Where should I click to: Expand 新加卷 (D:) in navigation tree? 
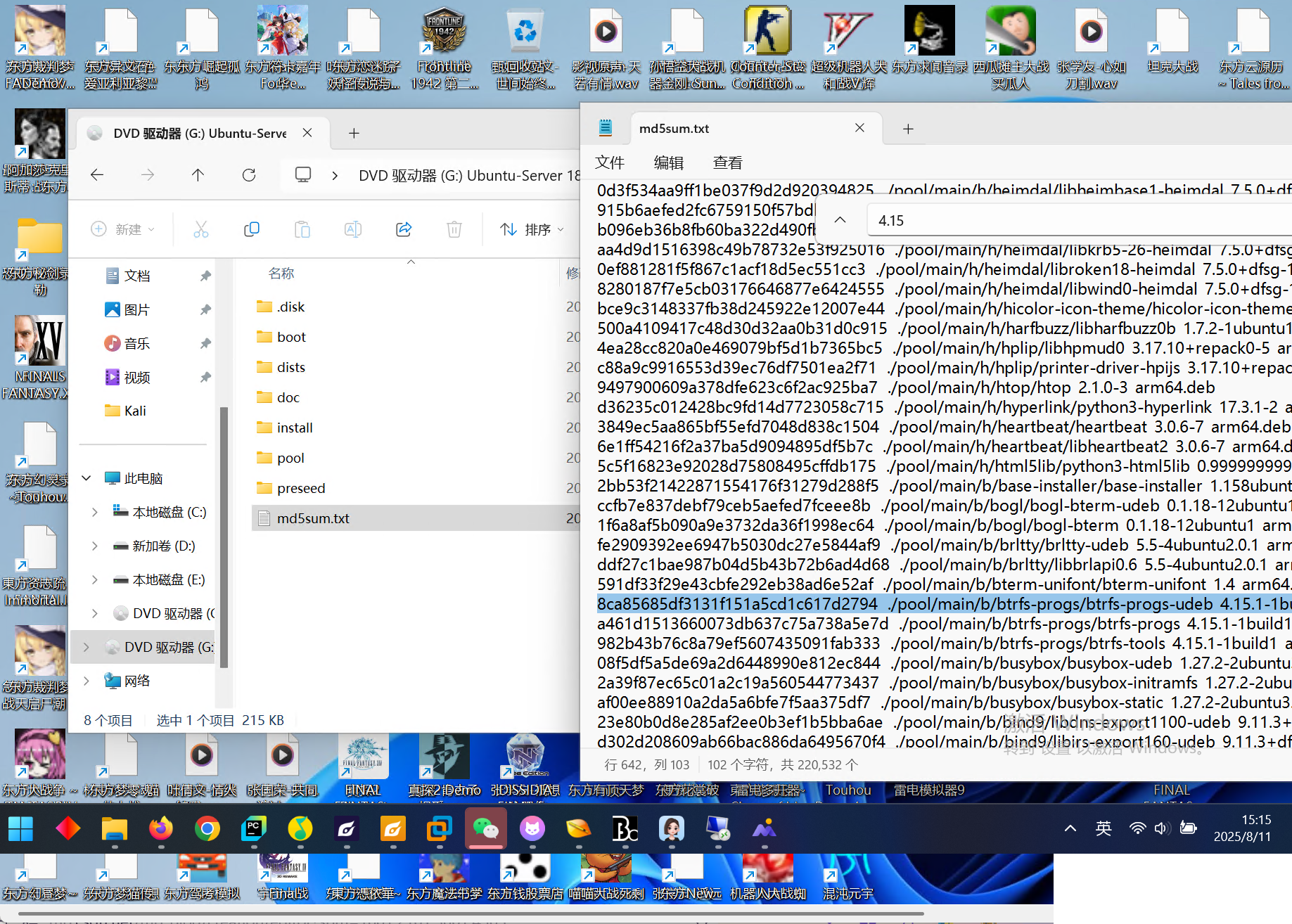pyautogui.click(x=95, y=546)
